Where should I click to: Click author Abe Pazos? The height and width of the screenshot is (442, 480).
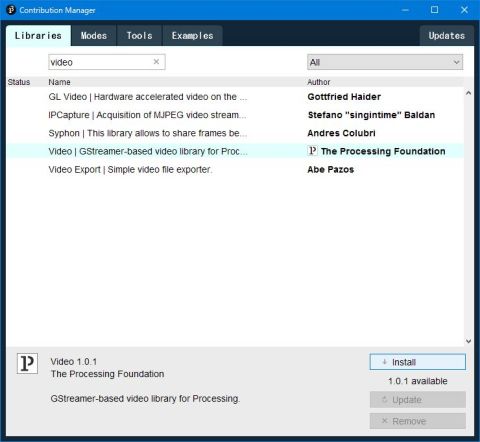tap(331, 169)
